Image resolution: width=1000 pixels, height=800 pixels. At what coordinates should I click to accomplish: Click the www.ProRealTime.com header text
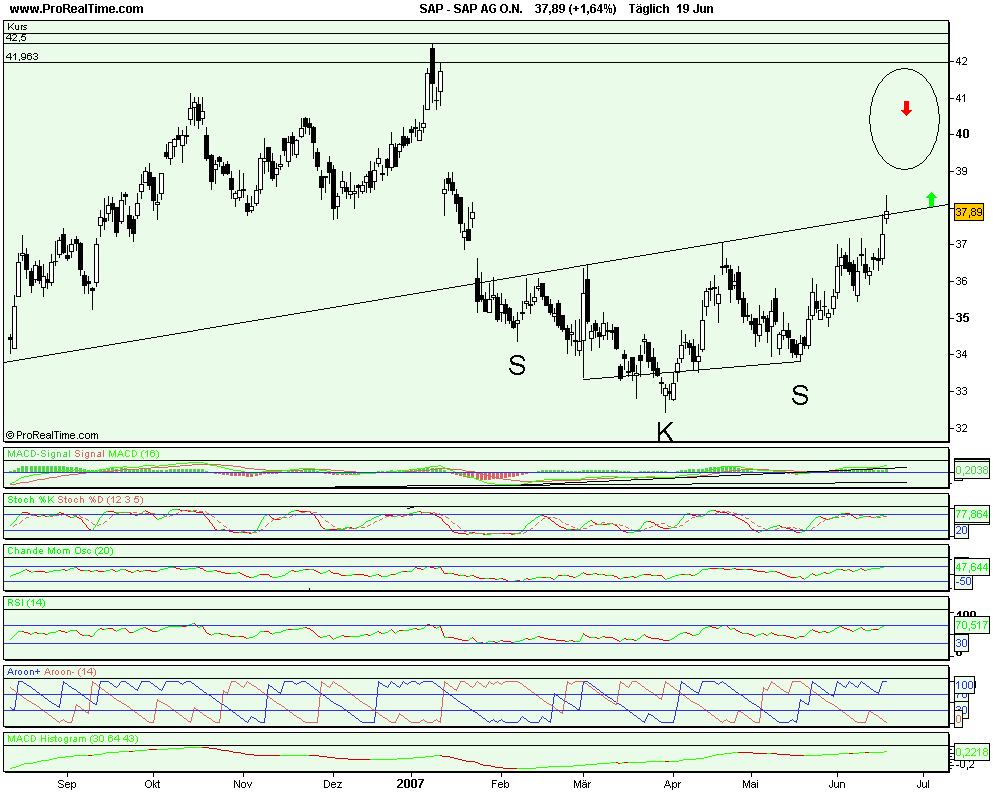click(77, 9)
